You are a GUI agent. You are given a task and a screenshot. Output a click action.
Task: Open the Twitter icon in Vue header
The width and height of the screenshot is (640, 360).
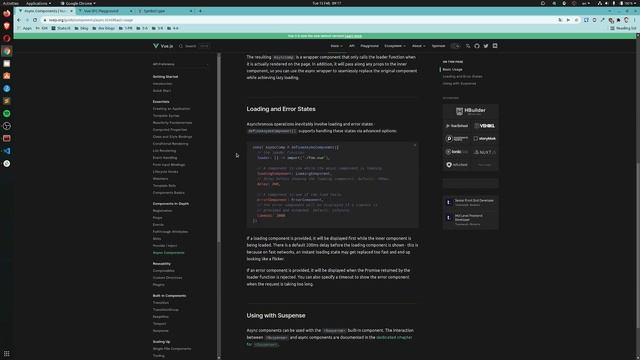coord(486,46)
